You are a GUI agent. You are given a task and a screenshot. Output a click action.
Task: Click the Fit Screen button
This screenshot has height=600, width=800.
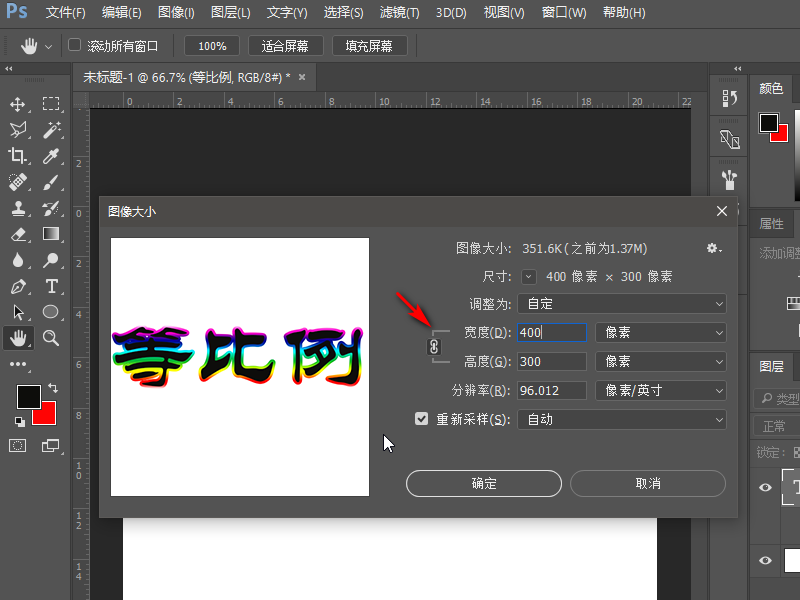click(x=285, y=46)
